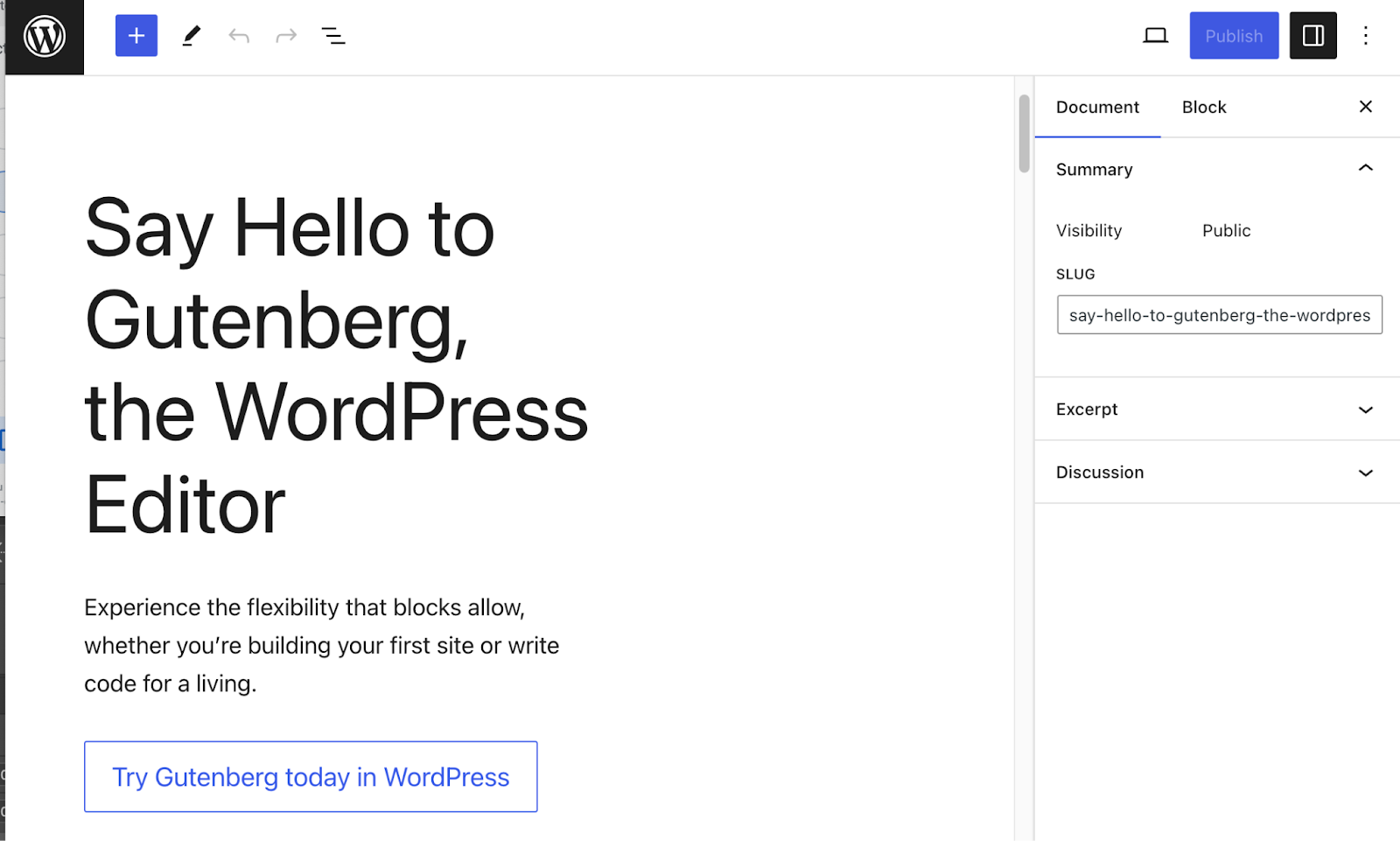Open the three-dot Options menu
The image size is (1400, 841).
pyautogui.click(x=1365, y=36)
